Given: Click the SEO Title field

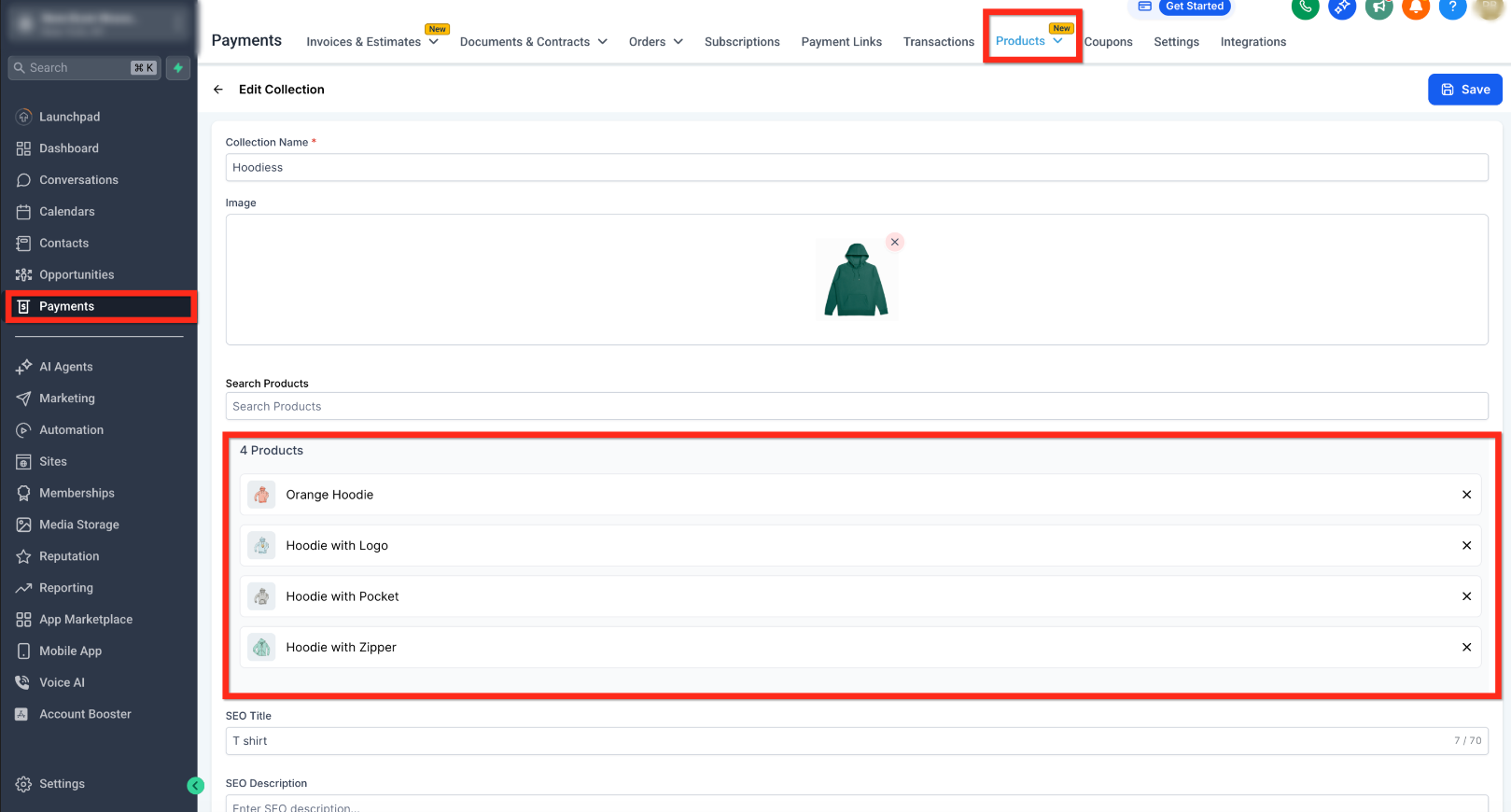Looking at the screenshot, I should point(857,741).
